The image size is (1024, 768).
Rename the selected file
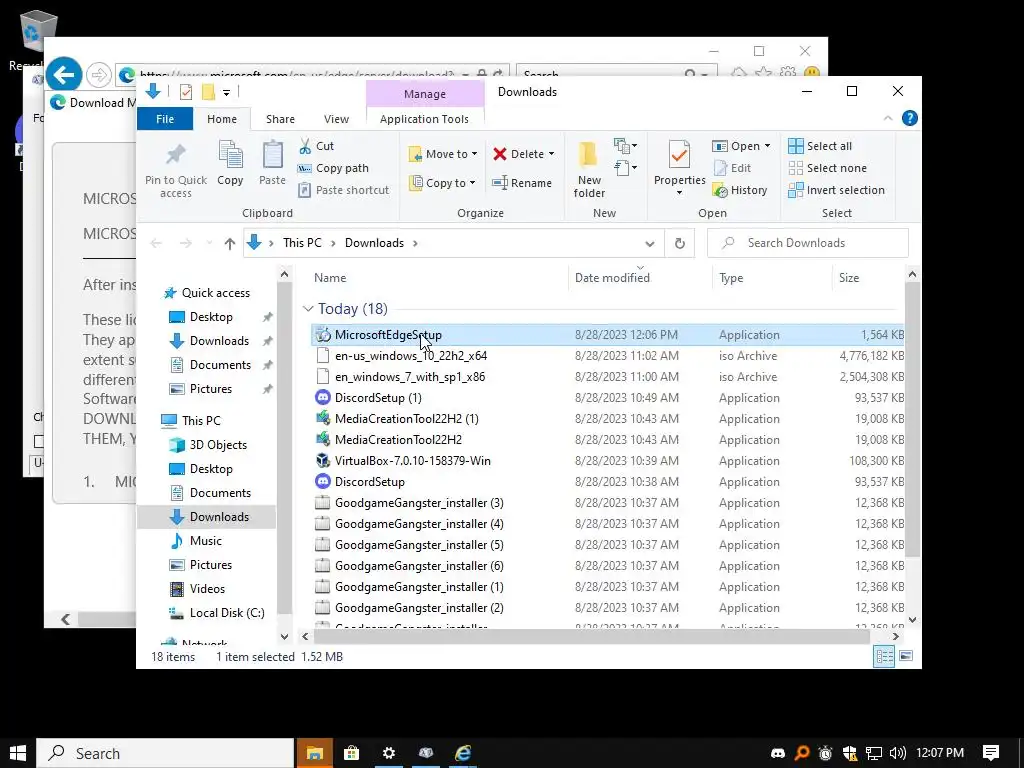pyautogui.click(x=522, y=183)
